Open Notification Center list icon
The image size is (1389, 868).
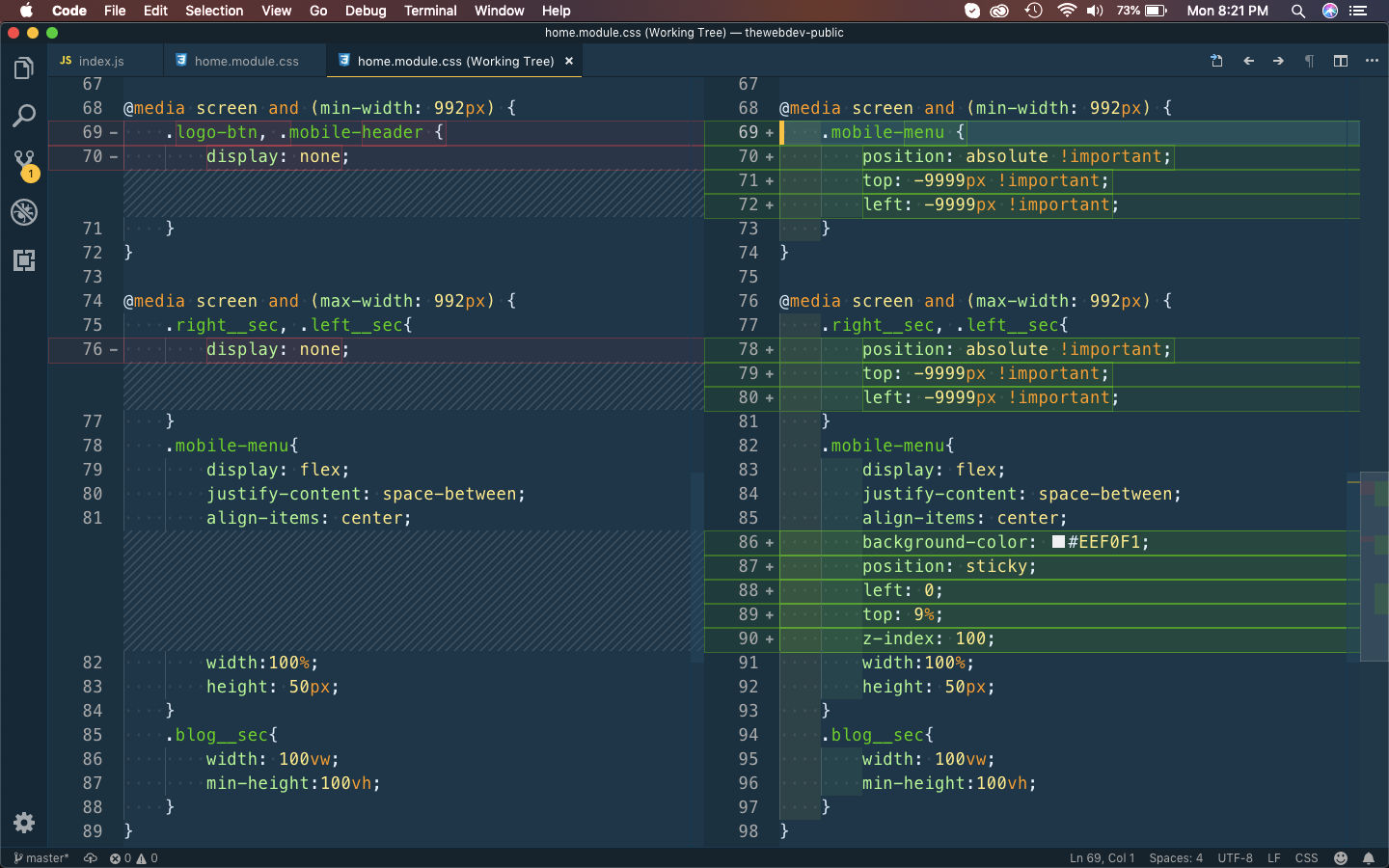click(1359, 11)
